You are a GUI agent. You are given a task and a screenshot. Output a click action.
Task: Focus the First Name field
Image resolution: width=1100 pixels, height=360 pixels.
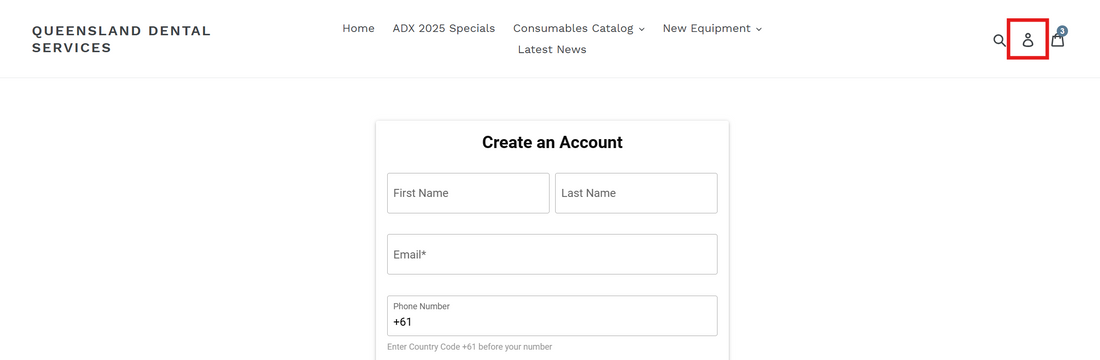[468, 193]
